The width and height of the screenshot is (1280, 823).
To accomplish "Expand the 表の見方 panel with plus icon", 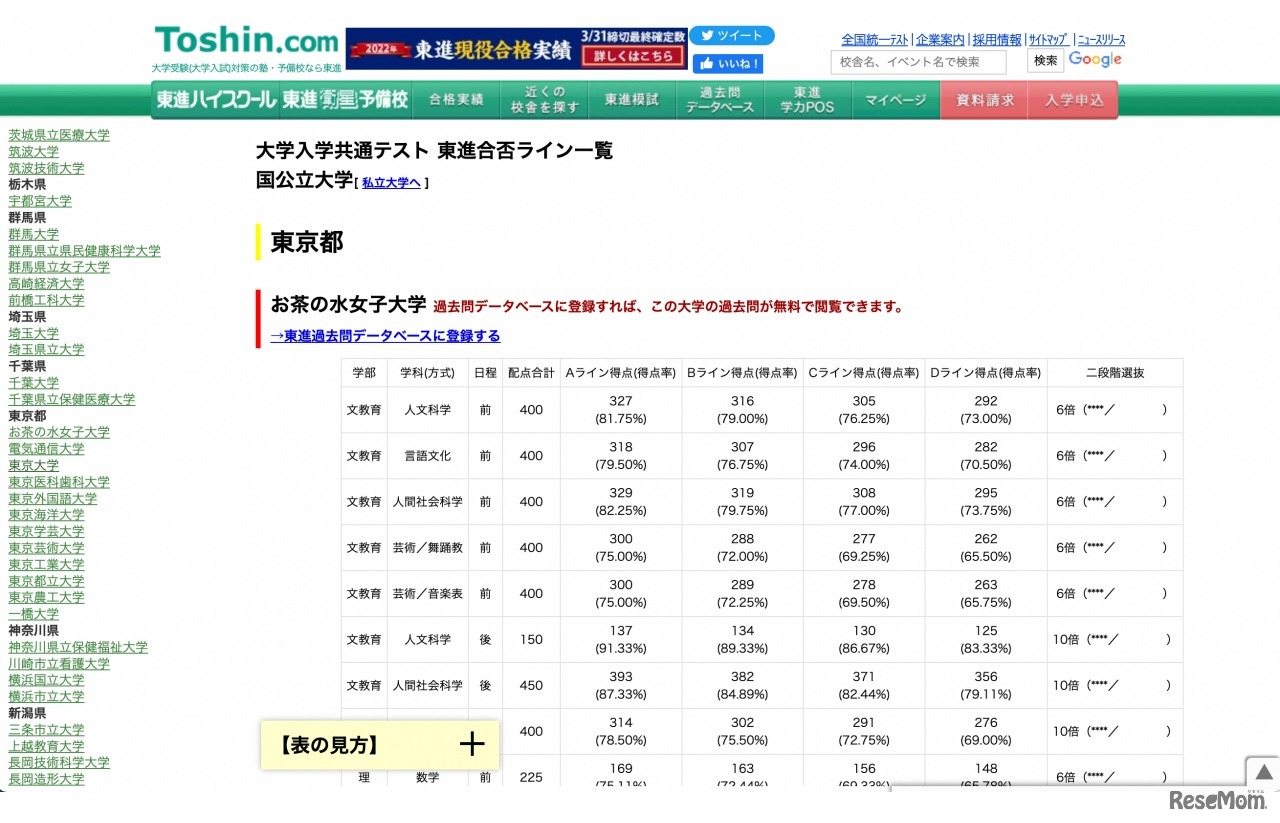I will [x=380, y=745].
